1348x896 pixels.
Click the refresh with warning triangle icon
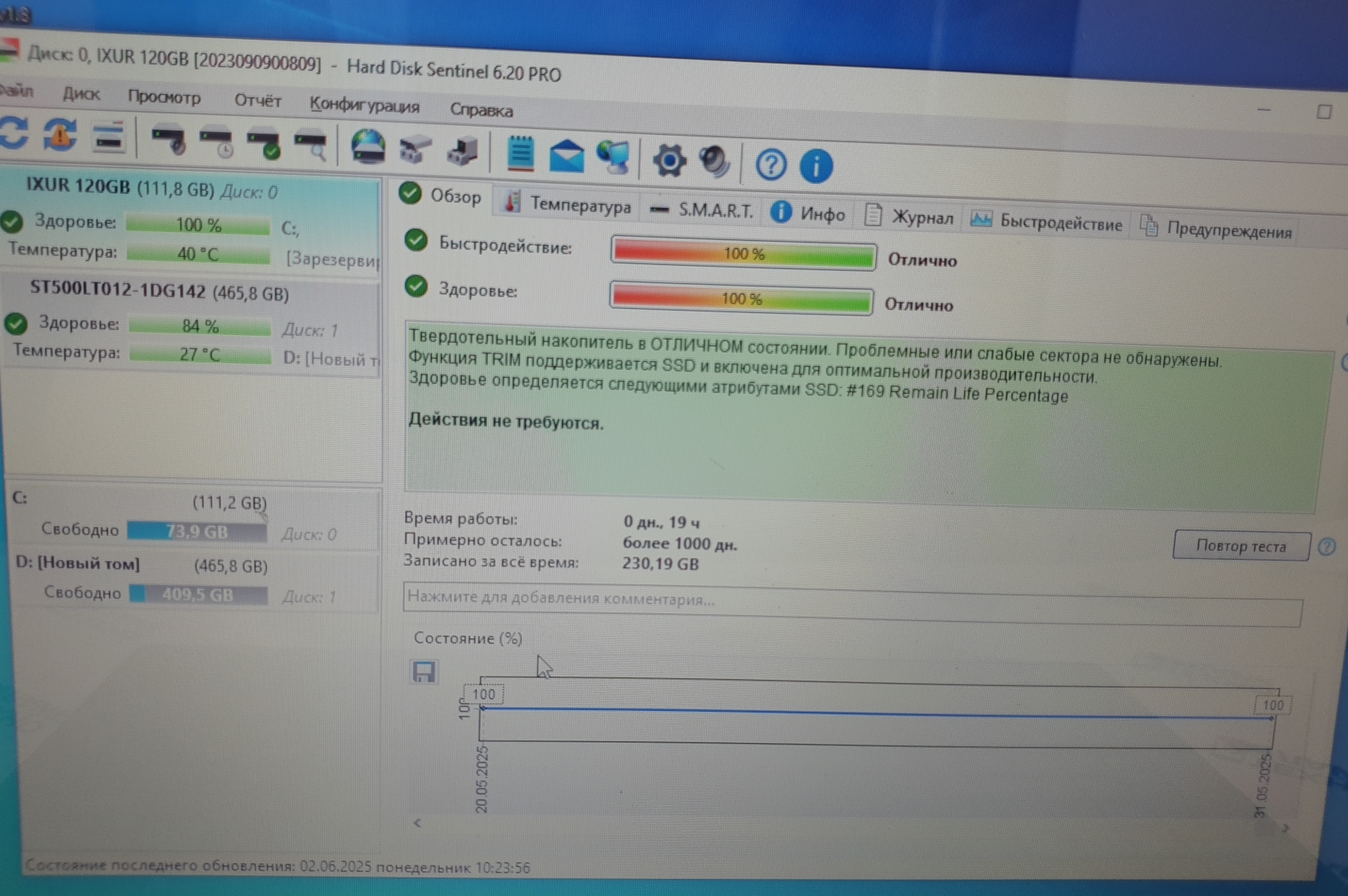[x=60, y=134]
